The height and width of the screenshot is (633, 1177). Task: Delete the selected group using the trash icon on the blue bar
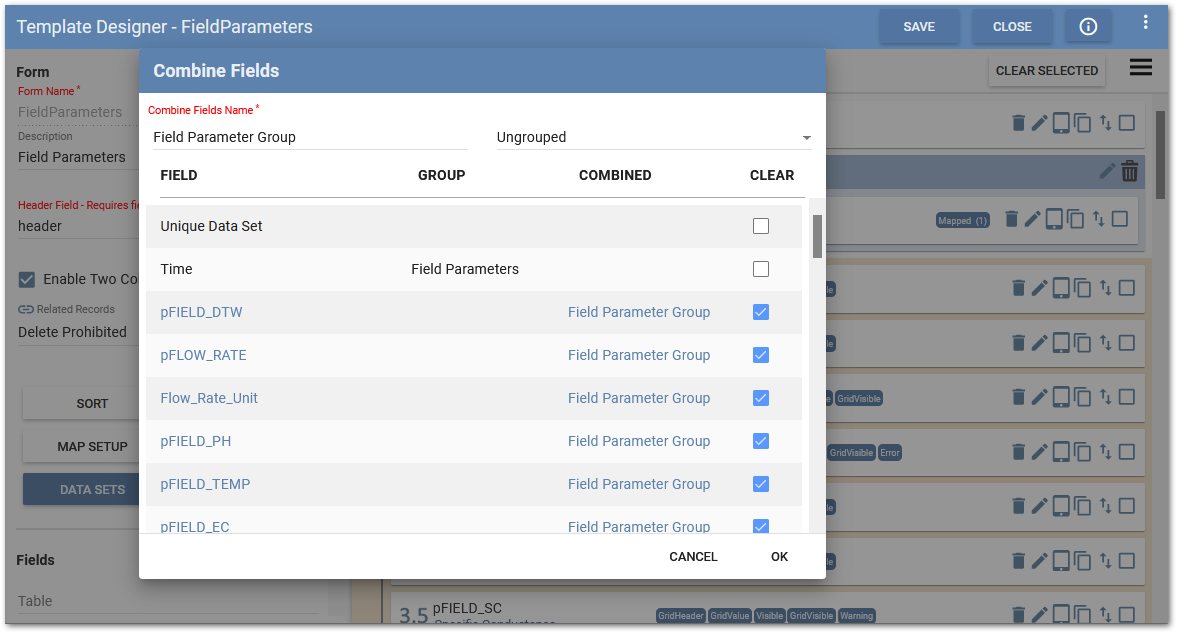[1130, 171]
